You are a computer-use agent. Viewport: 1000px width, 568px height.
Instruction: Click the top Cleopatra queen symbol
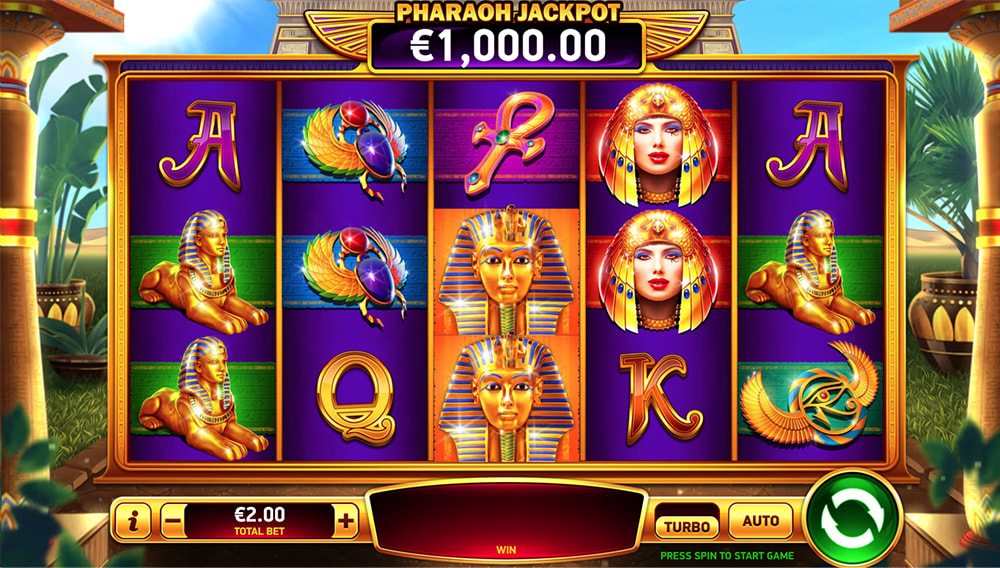tap(658, 145)
